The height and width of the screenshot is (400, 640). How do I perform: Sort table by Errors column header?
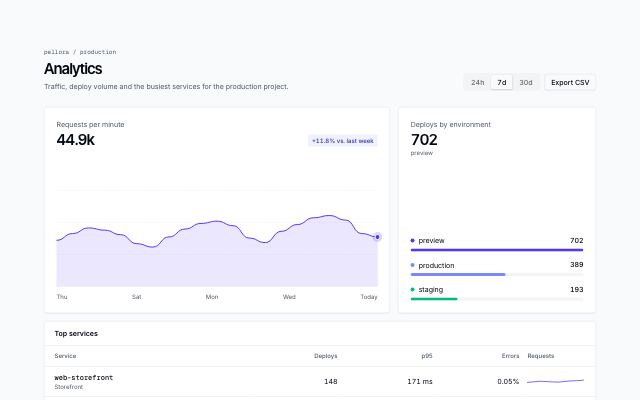coord(510,356)
